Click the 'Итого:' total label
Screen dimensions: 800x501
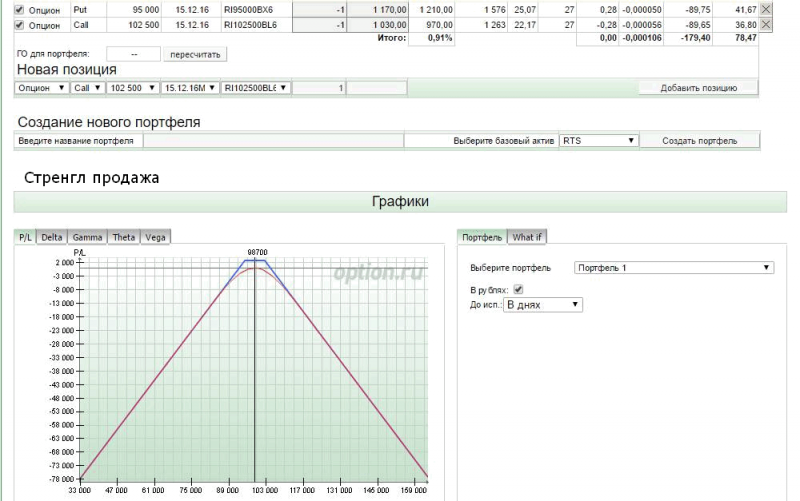click(392, 38)
